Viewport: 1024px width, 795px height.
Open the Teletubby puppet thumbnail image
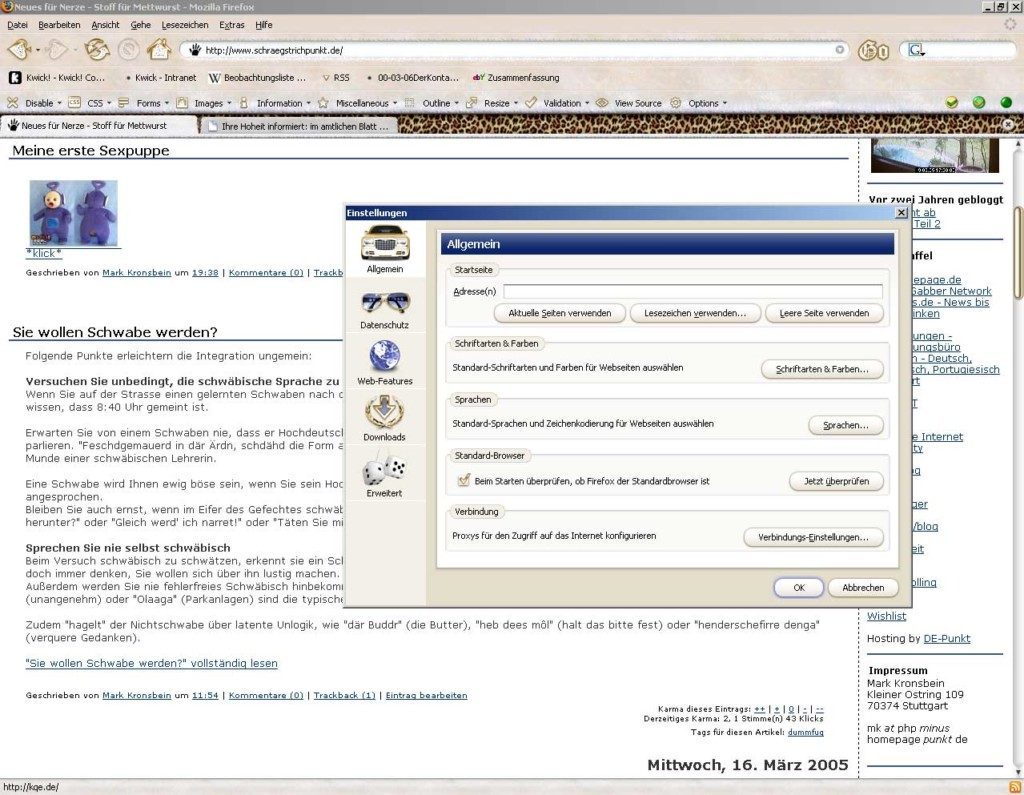pyautogui.click(x=74, y=213)
